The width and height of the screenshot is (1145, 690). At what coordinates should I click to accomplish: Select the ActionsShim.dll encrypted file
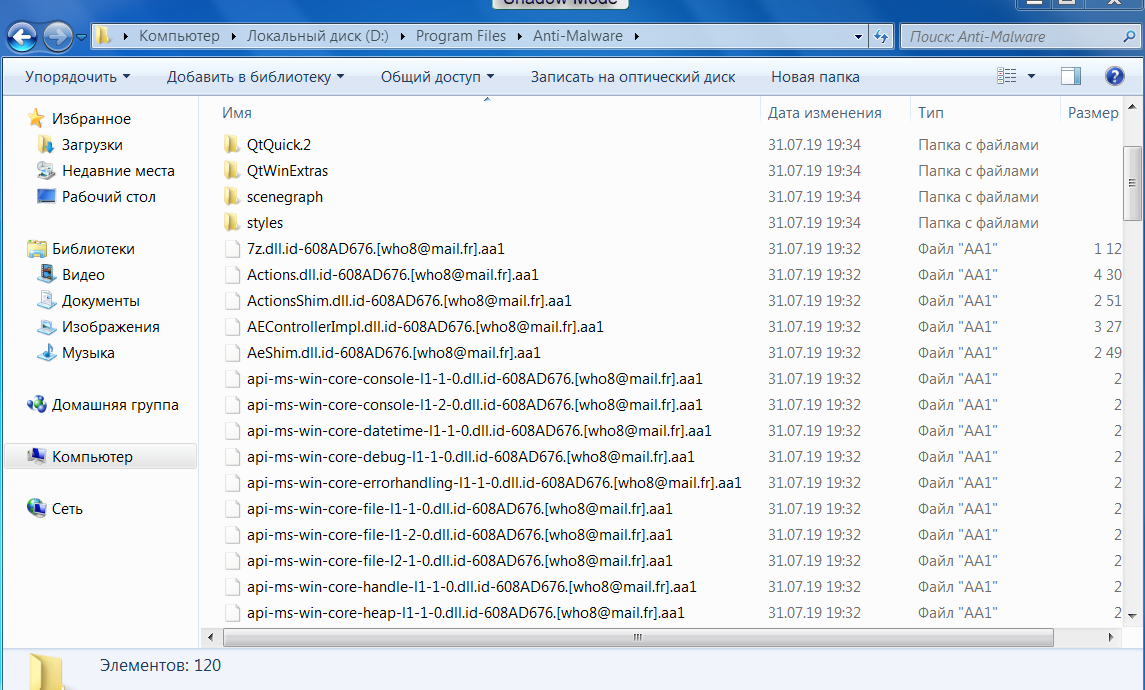(409, 301)
